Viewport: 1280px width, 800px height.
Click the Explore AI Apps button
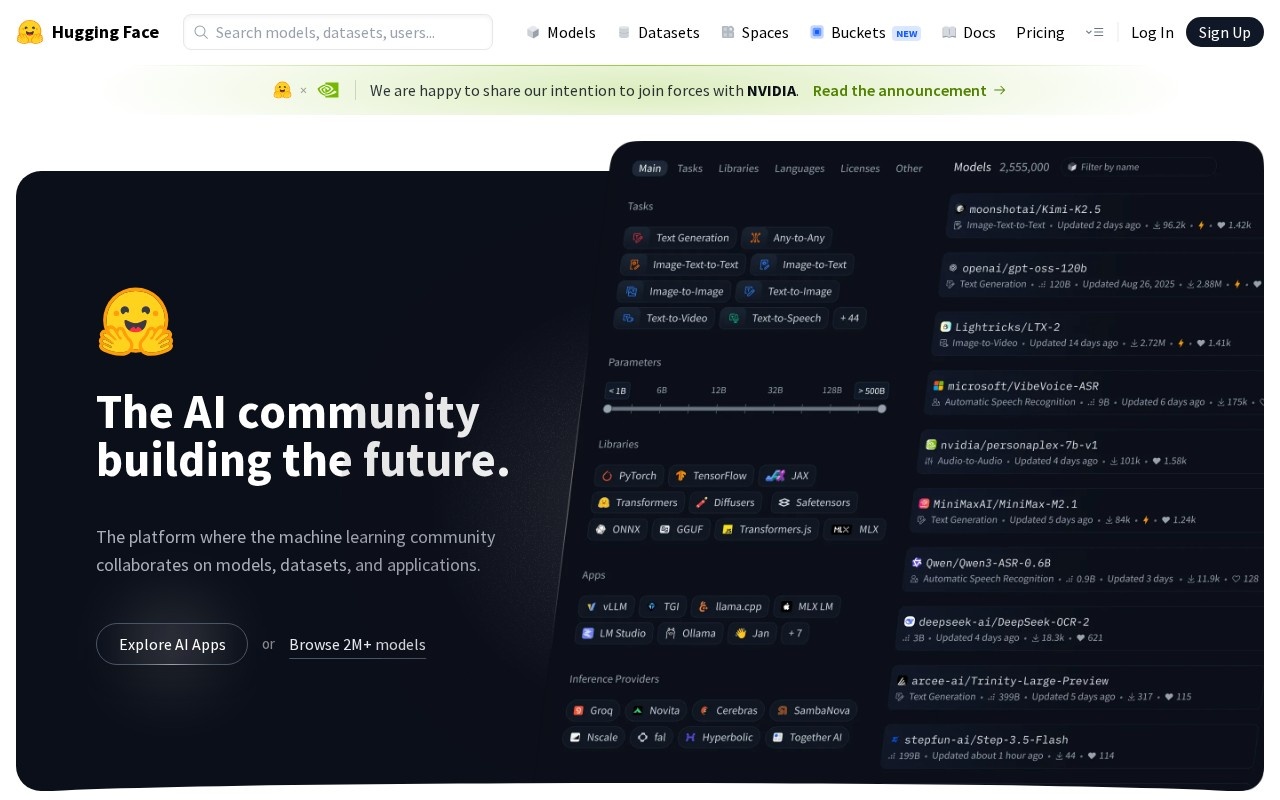point(172,644)
